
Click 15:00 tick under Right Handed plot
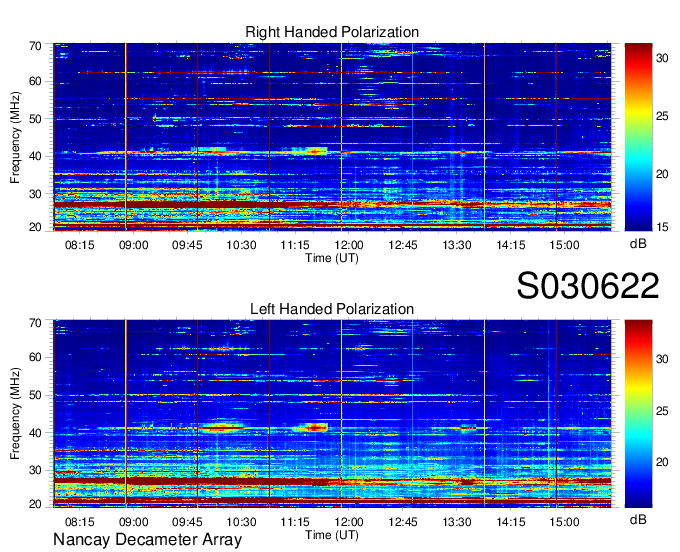(x=564, y=245)
